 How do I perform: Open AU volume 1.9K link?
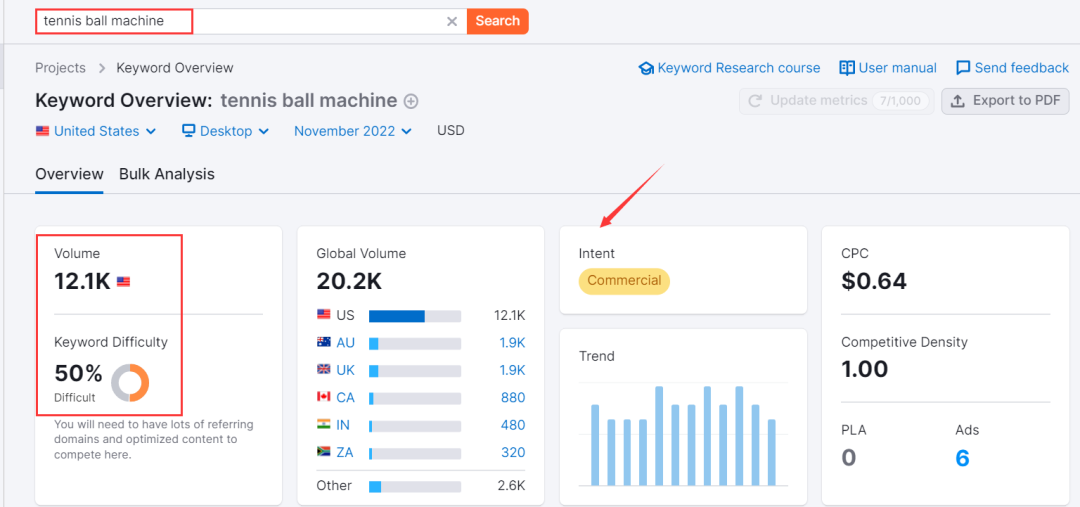512,343
